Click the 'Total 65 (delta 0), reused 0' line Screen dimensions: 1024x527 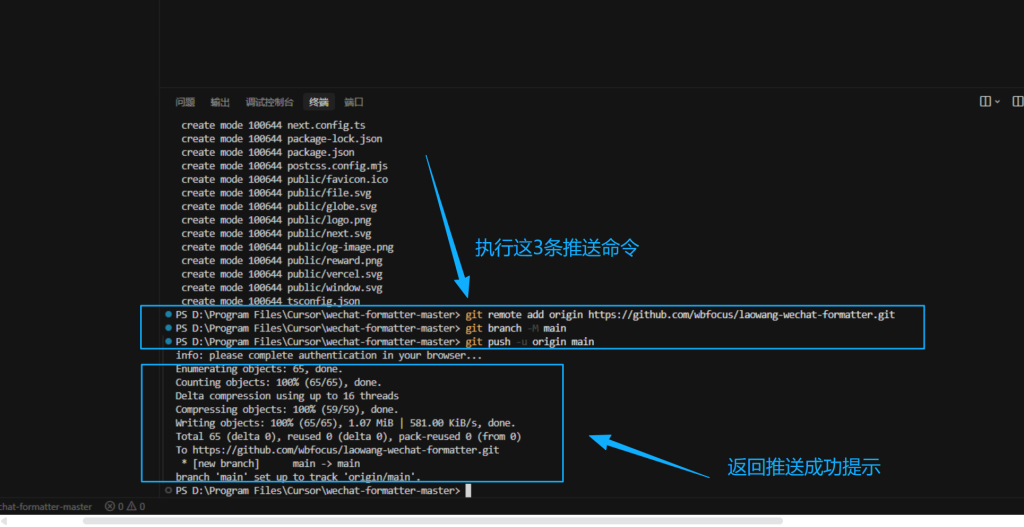[348, 436]
